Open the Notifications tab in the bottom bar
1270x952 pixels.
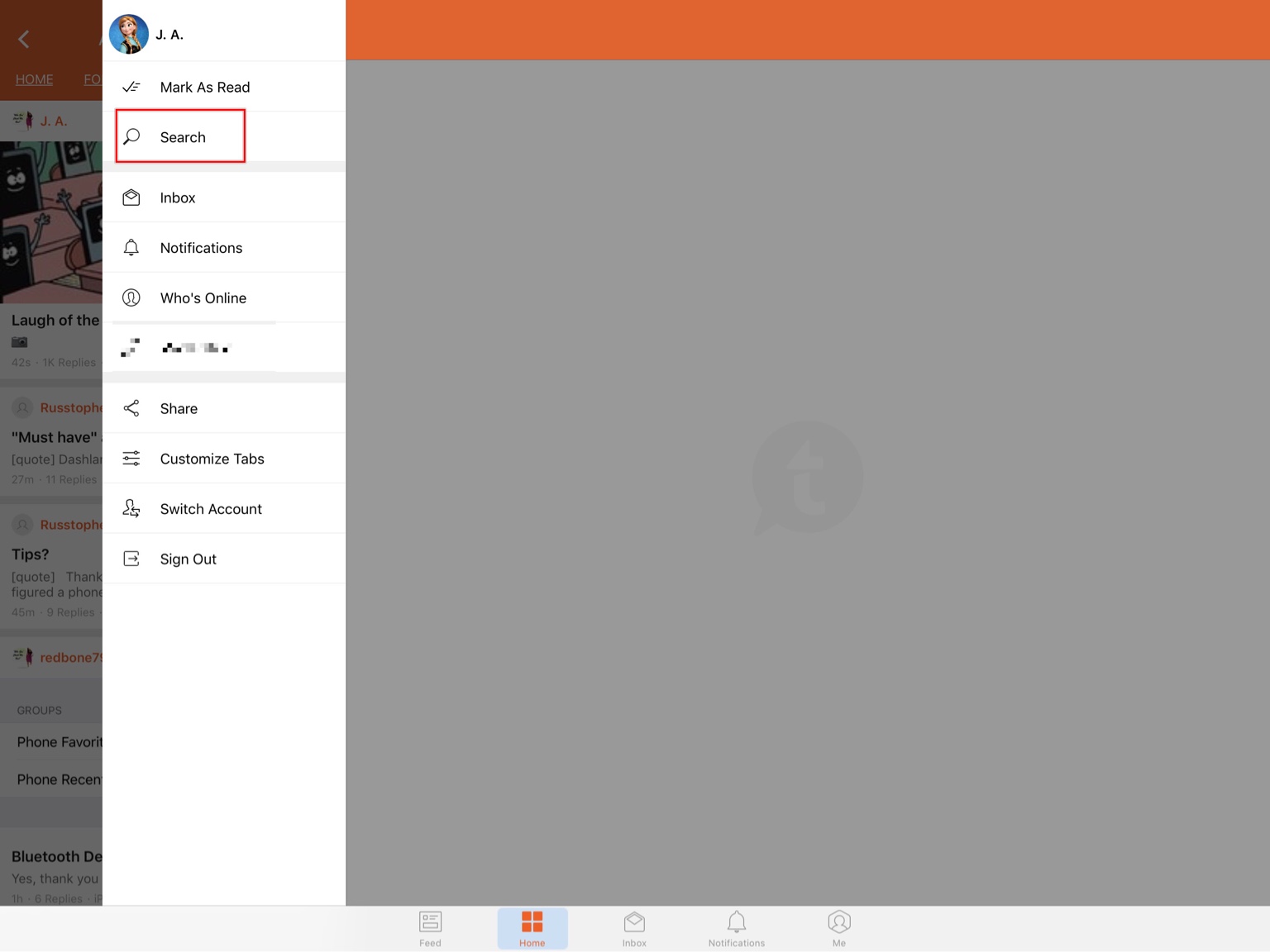(x=736, y=928)
